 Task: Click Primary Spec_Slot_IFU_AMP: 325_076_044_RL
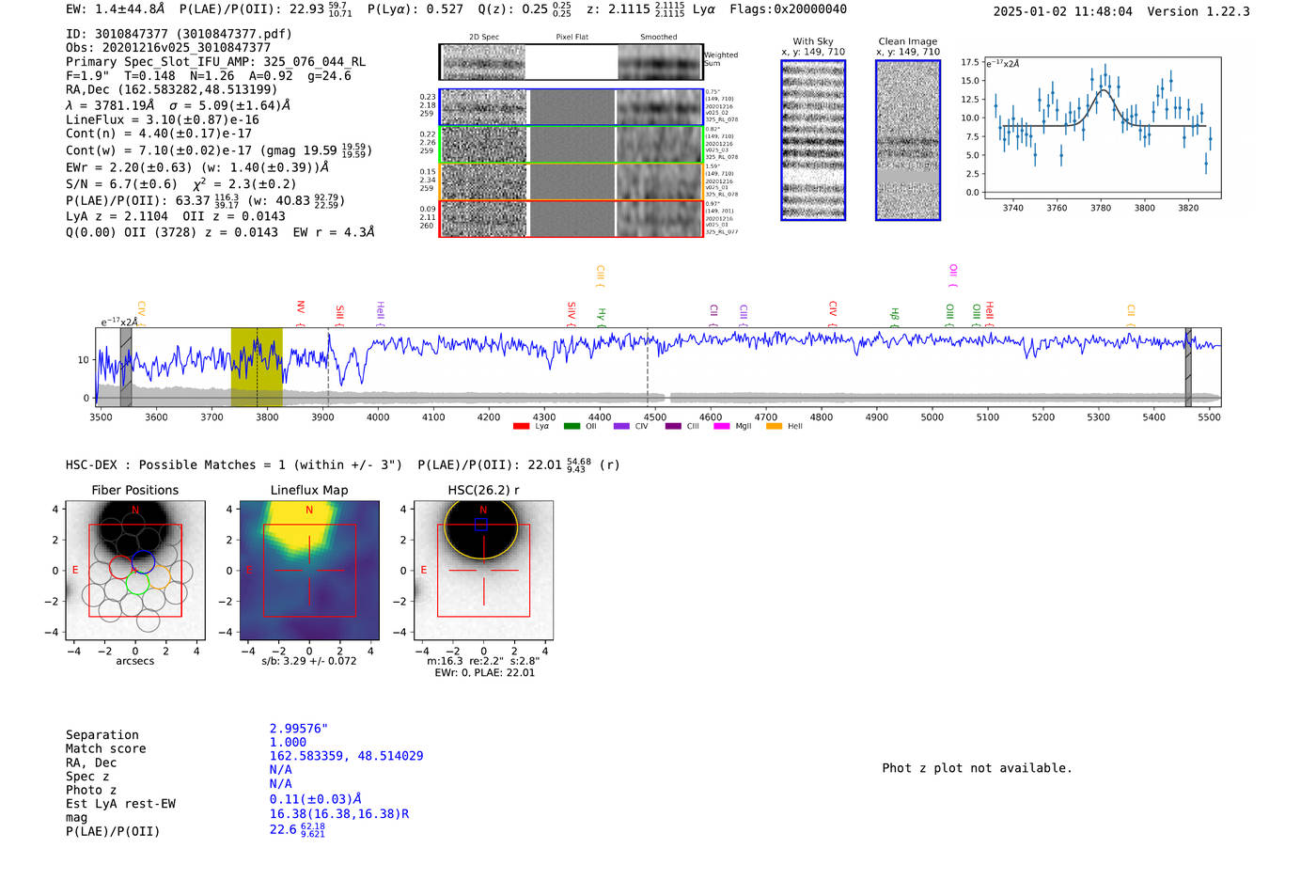[215, 62]
